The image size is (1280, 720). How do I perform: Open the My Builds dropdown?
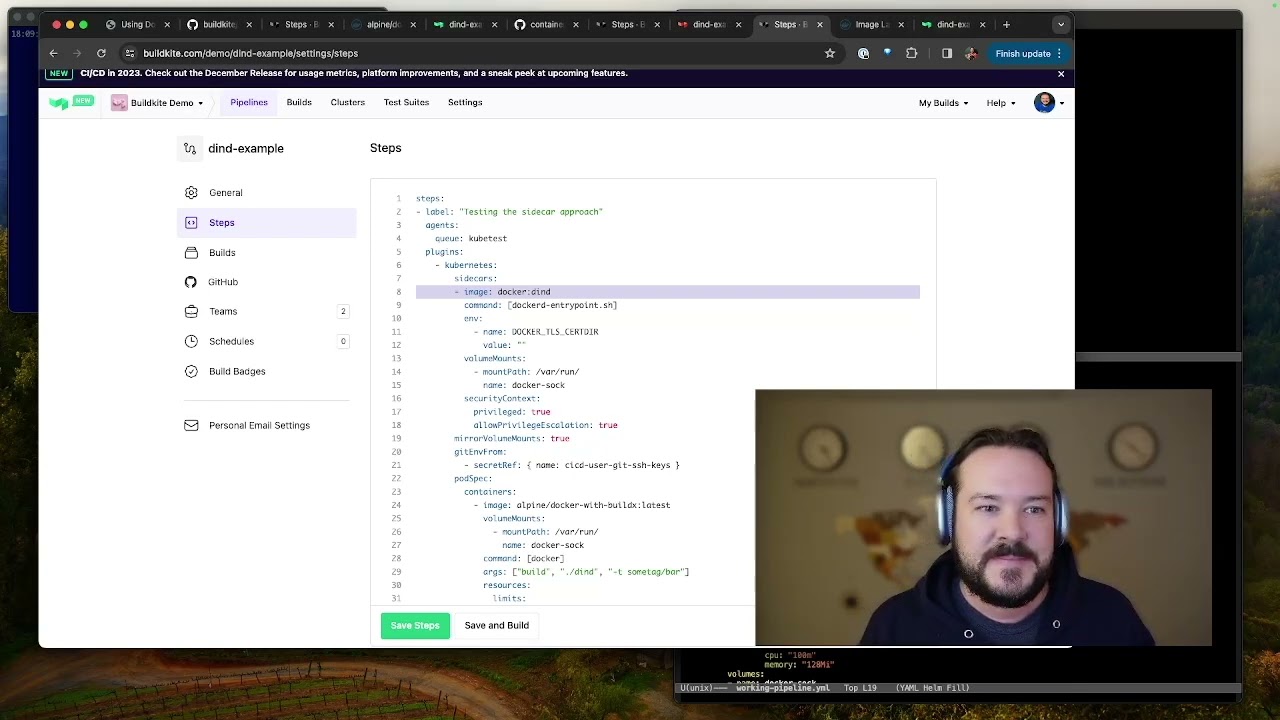pos(943,103)
